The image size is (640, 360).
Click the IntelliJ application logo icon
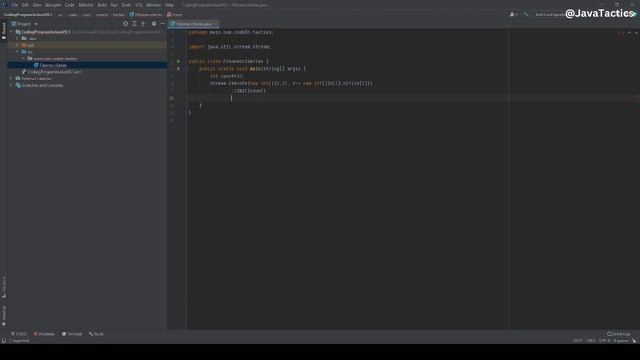click(x=4, y=5)
